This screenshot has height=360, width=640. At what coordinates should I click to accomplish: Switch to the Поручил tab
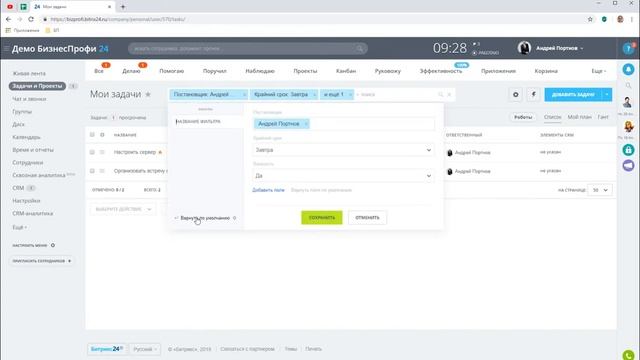pos(214,71)
